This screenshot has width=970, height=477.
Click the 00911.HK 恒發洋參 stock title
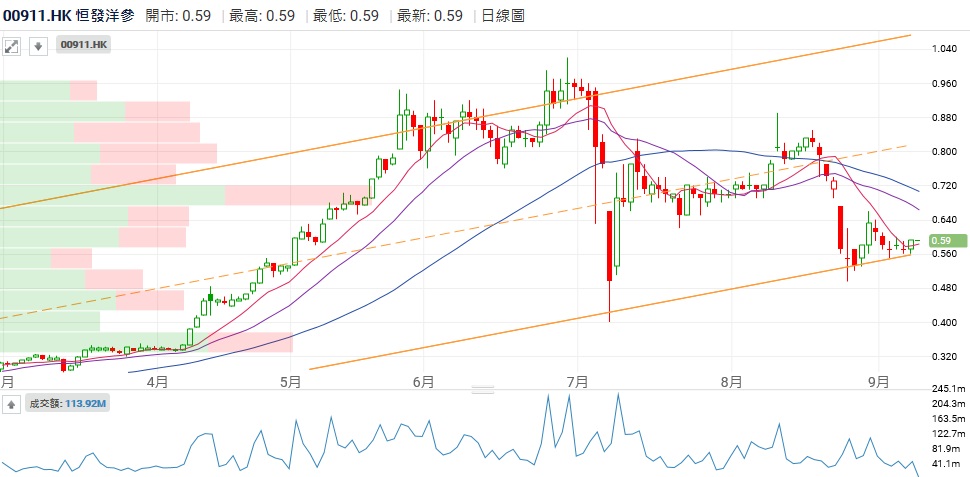pyautogui.click(x=68, y=15)
